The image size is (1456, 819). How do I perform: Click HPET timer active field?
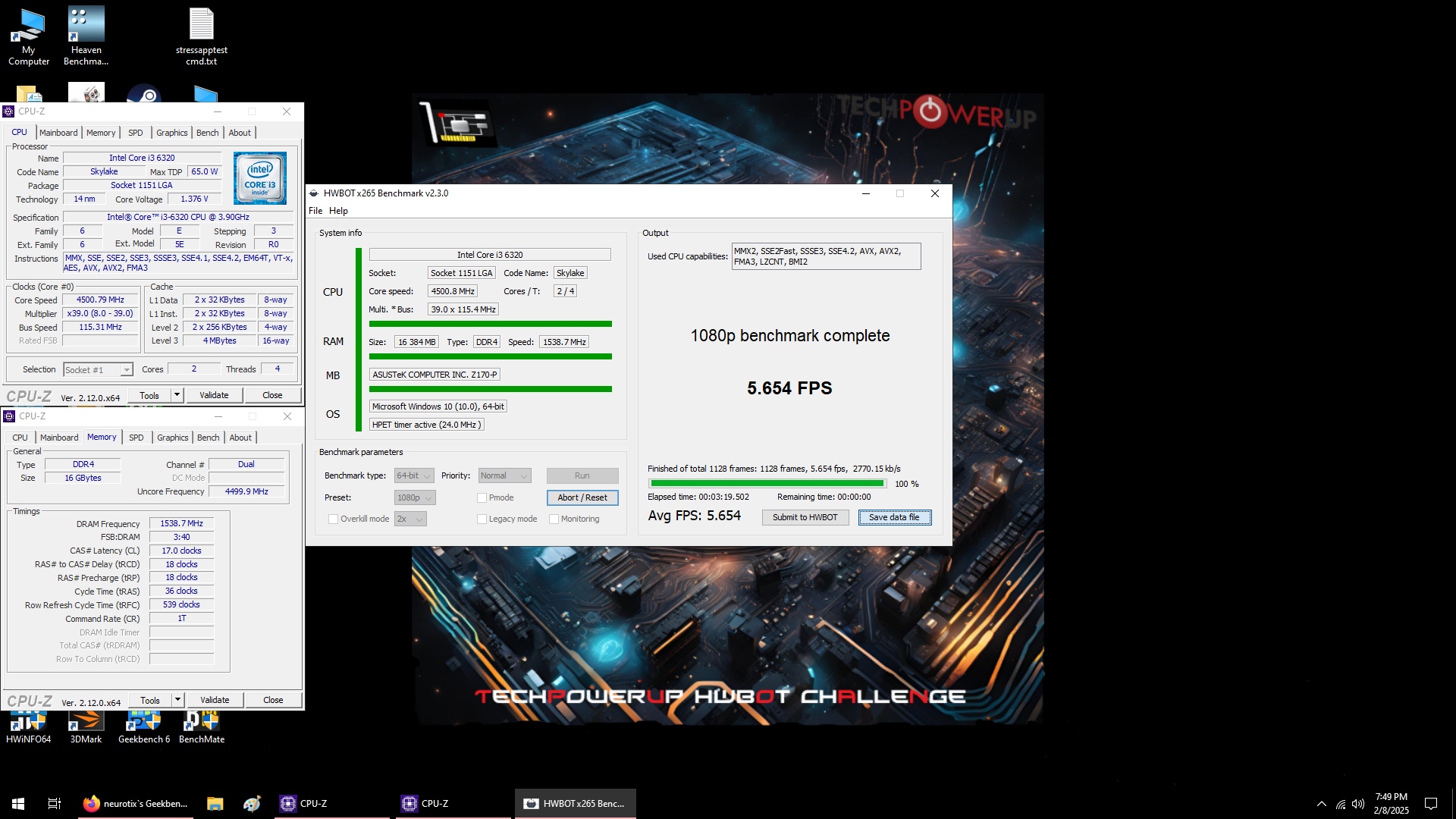(426, 425)
